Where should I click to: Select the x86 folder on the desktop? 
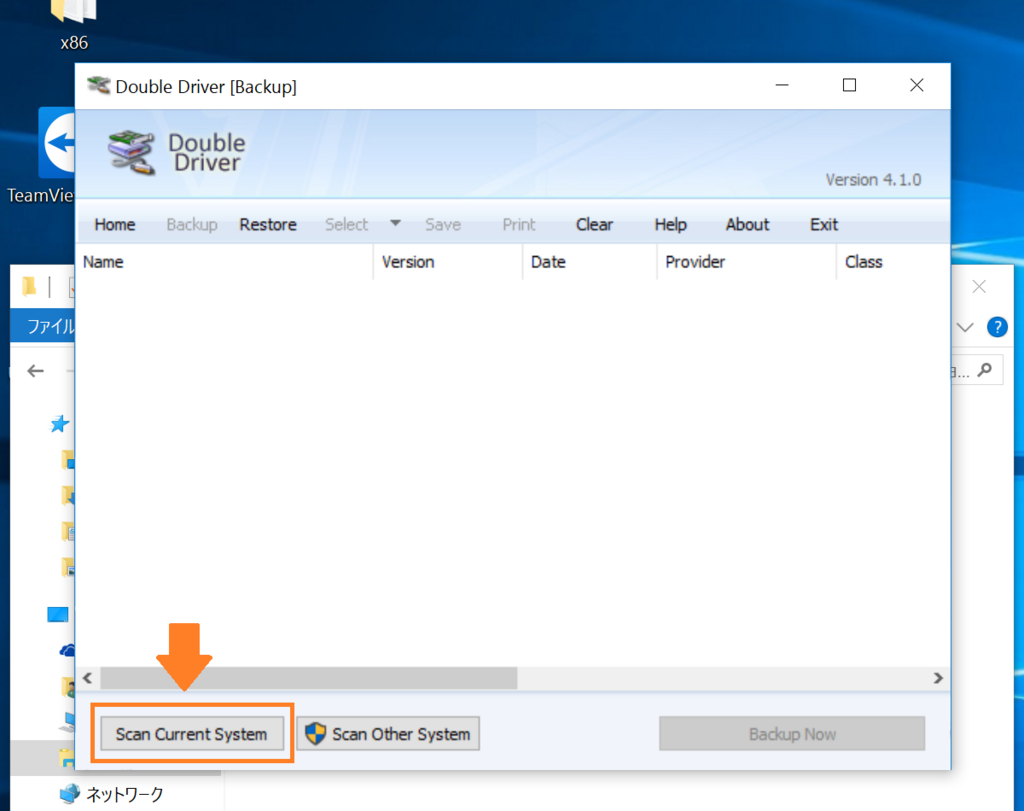(x=74, y=25)
